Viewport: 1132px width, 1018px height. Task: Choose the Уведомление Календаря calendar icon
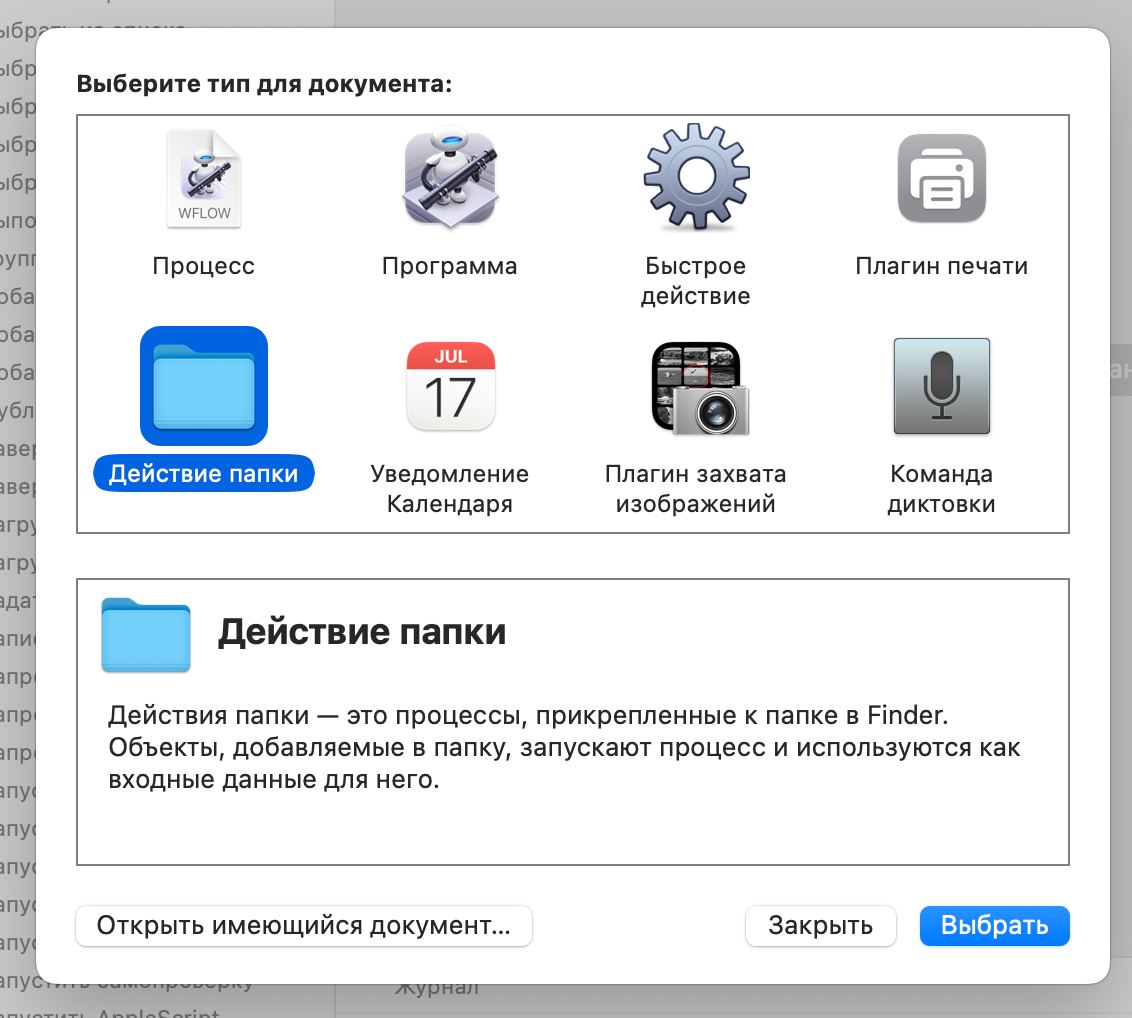[x=450, y=386]
